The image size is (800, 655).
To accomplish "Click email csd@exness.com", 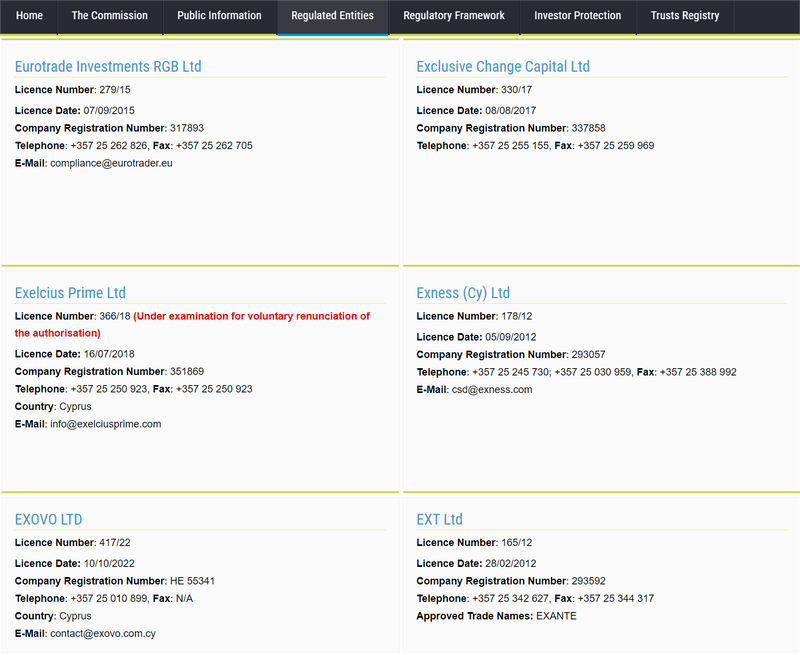I will tap(492, 390).
